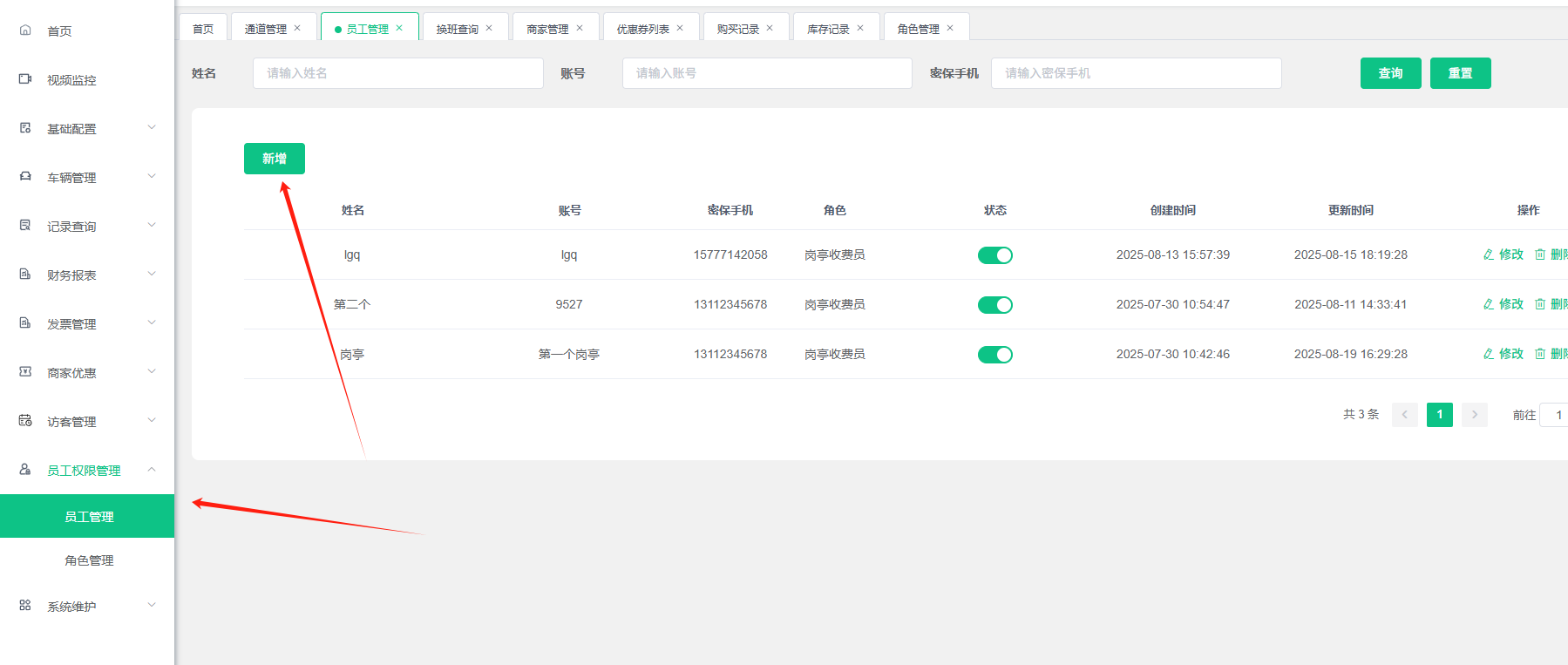Image resolution: width=1568 pixels, height=665 pixels.
Task: Toggle status switch for 第二个 employee
Action: [994, 305]
